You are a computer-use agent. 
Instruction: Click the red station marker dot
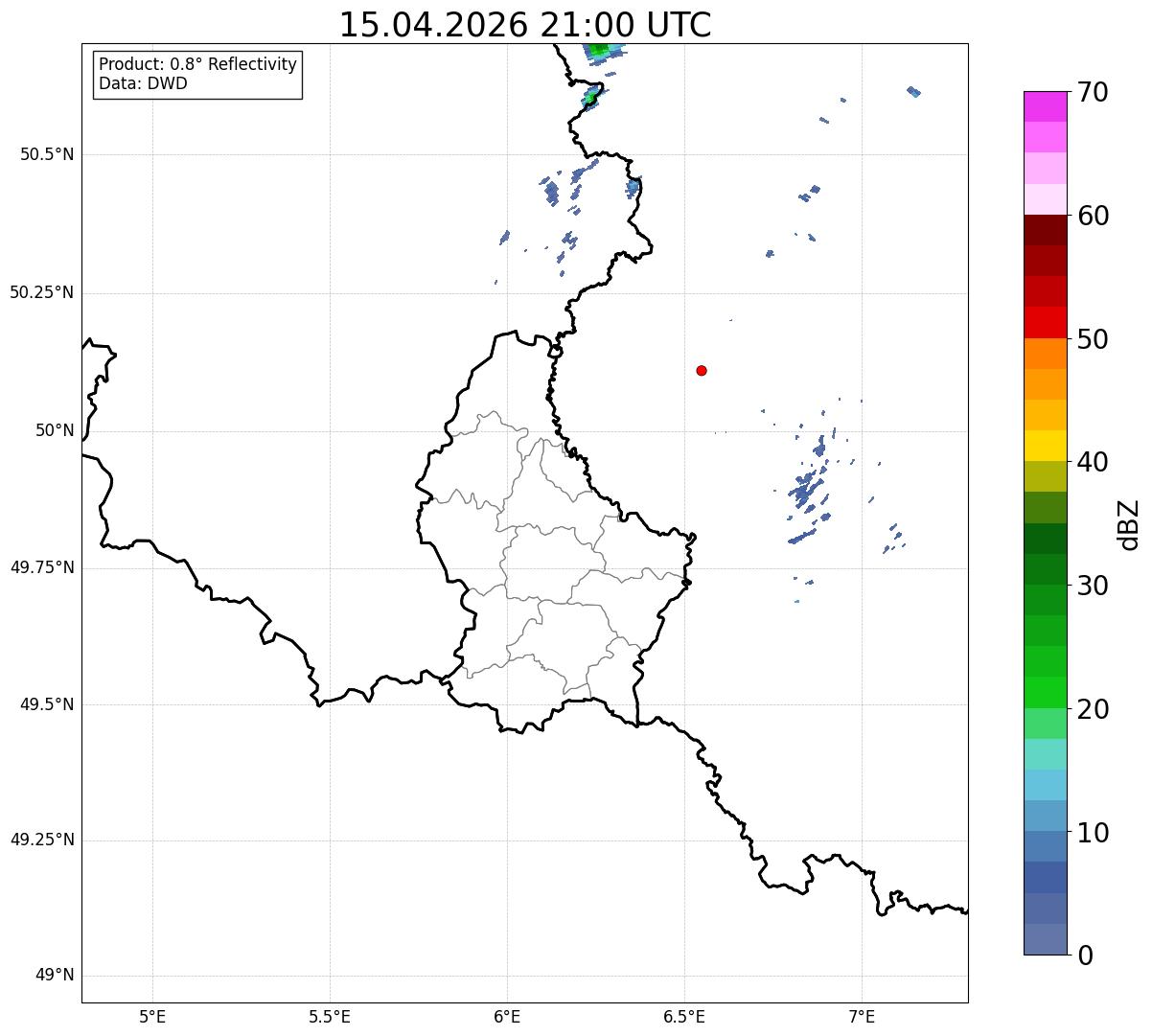pyautogui.click(x=702, y=370)
